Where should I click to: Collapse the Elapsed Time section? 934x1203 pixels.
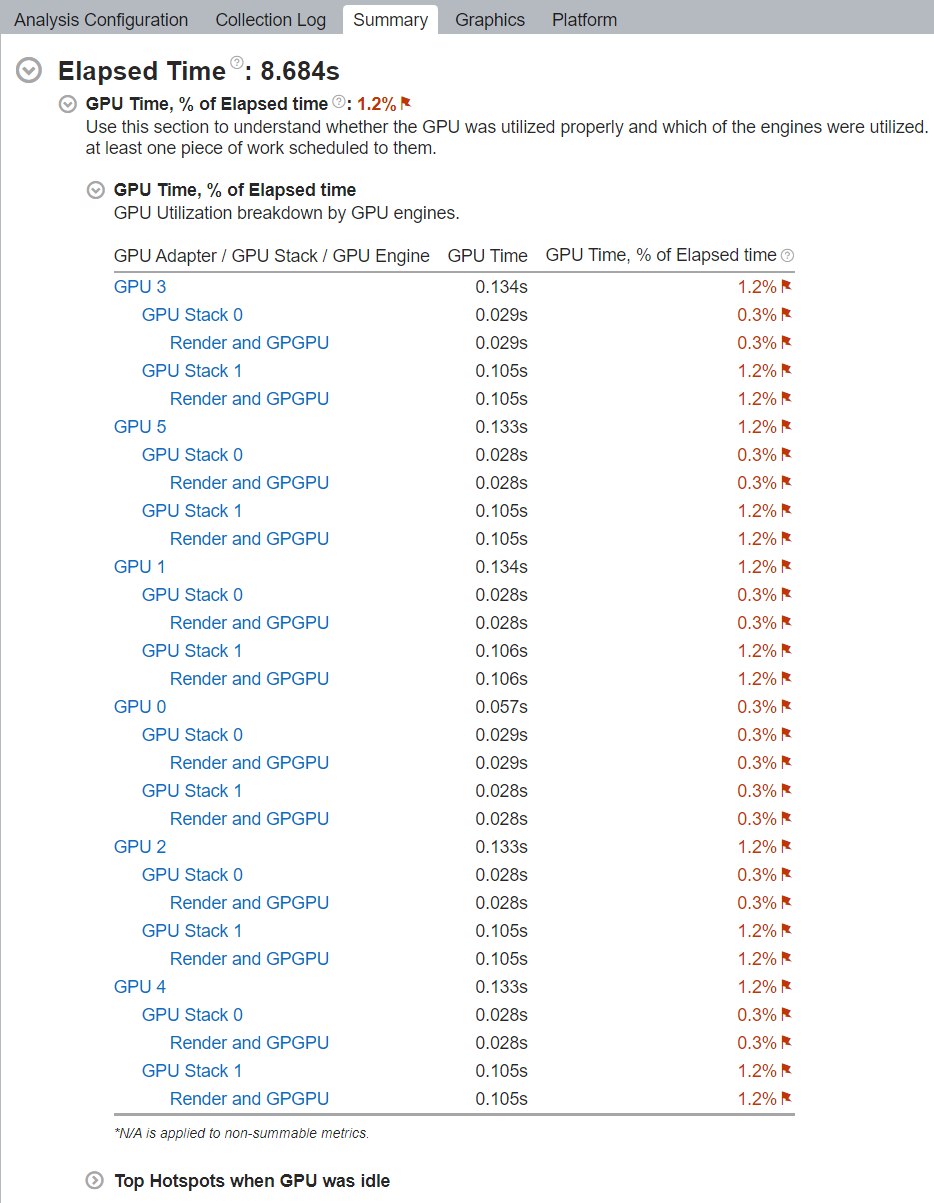(x=30, y=71)
